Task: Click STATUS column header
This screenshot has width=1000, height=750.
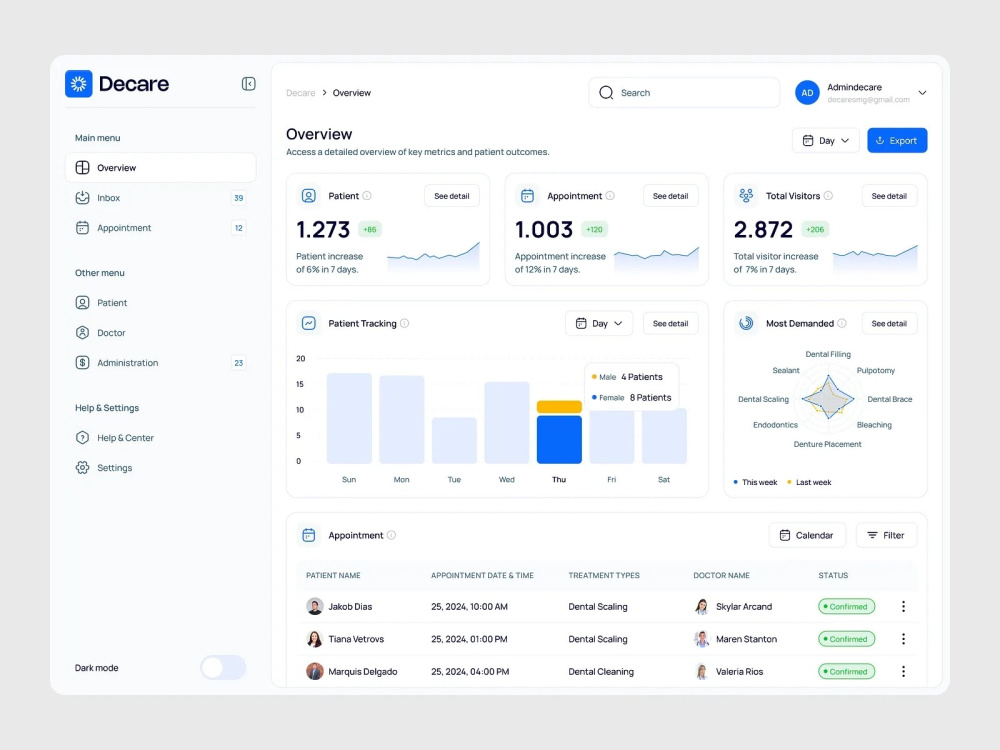Action: coord(833,575)
